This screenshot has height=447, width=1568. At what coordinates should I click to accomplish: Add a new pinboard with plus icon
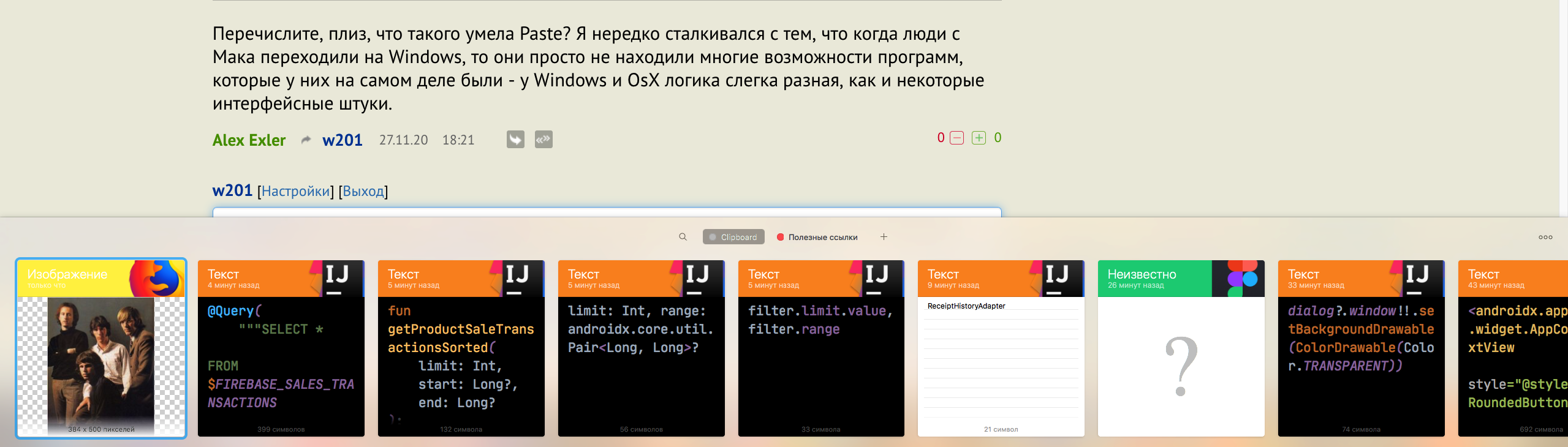(x=884, y=237)
